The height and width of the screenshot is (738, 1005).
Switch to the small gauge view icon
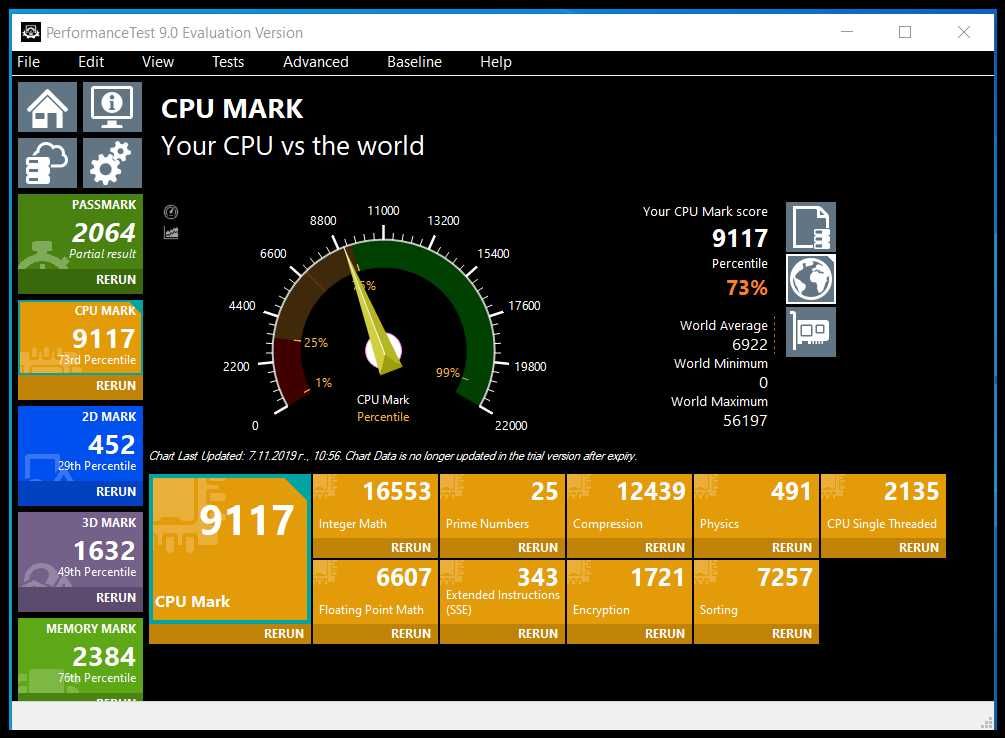click(171, 212)
